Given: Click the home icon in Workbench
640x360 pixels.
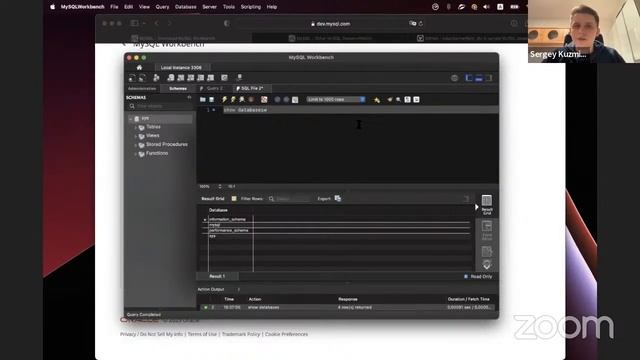Looking at the screenshot, I should [139, 67].
